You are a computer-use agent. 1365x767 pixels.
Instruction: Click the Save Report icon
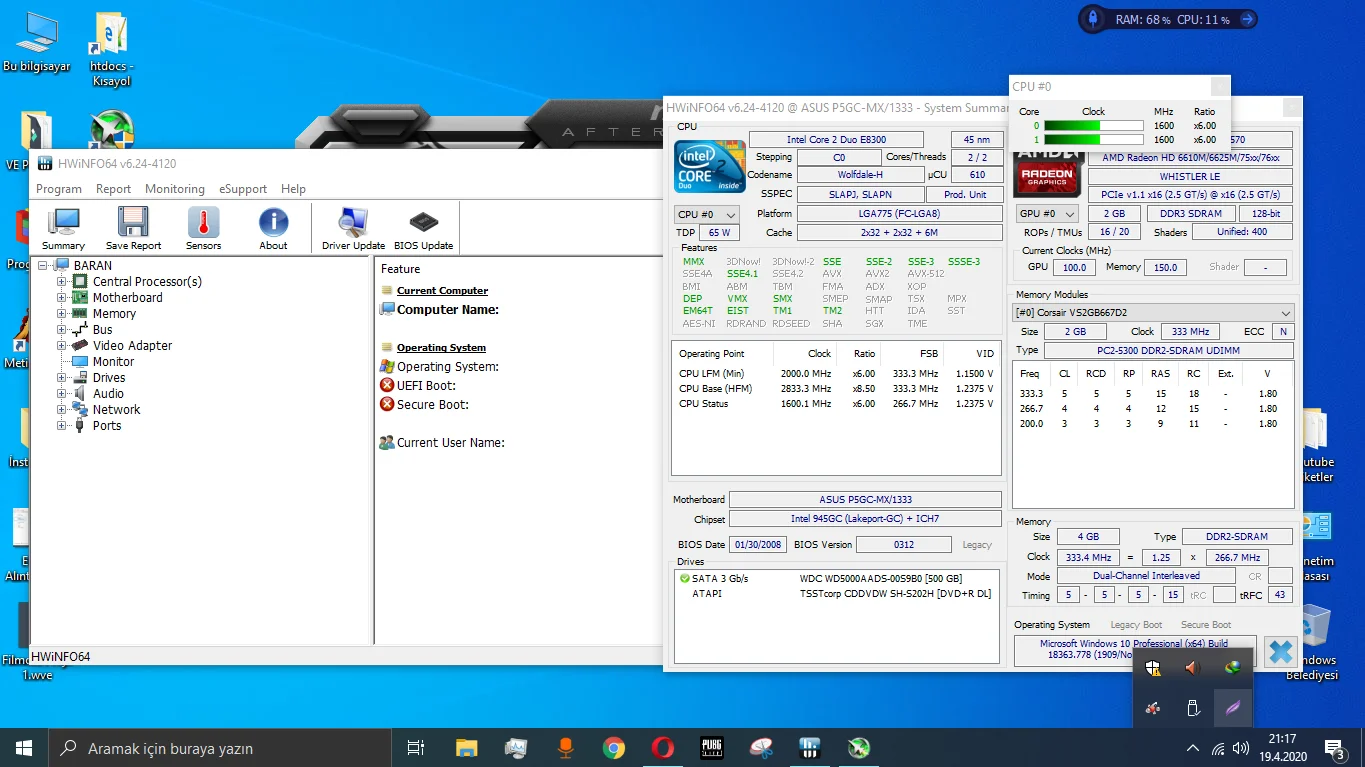(133, 227)
